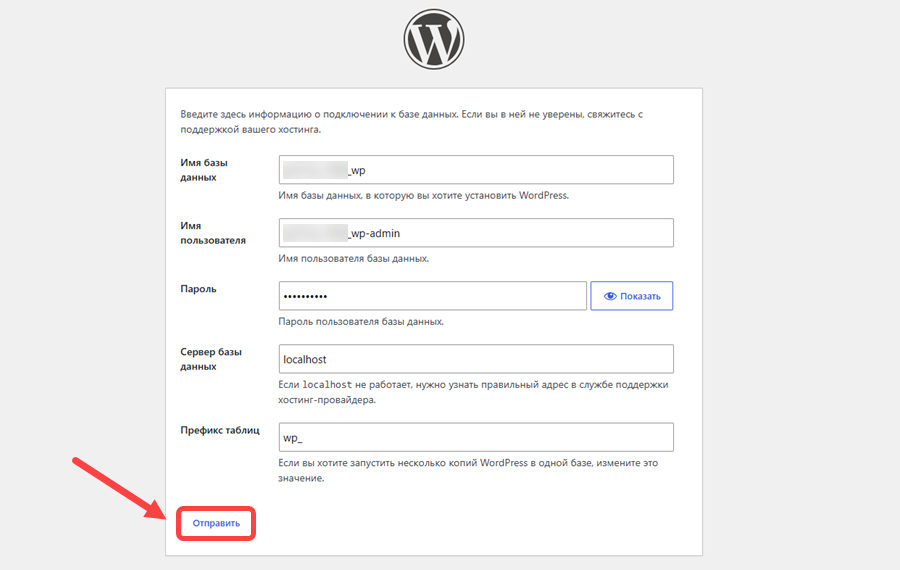Select the Пароль input field
Viewport: 900px width, 570px height.
tap(433, 296)
